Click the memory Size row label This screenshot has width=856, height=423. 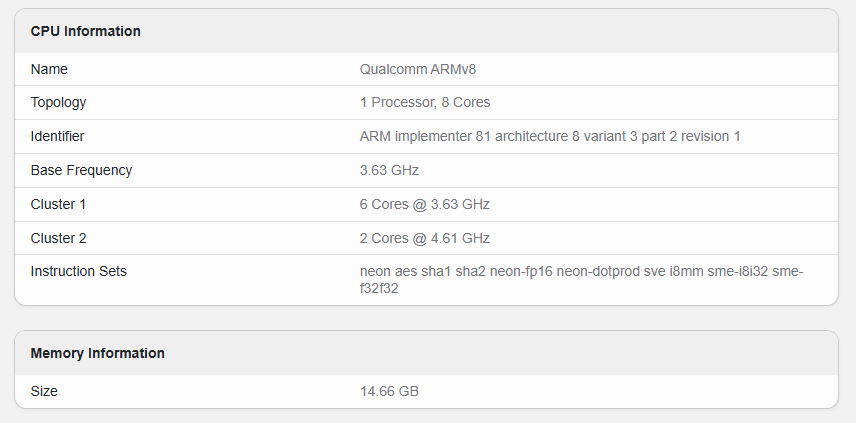click(44, 391)
